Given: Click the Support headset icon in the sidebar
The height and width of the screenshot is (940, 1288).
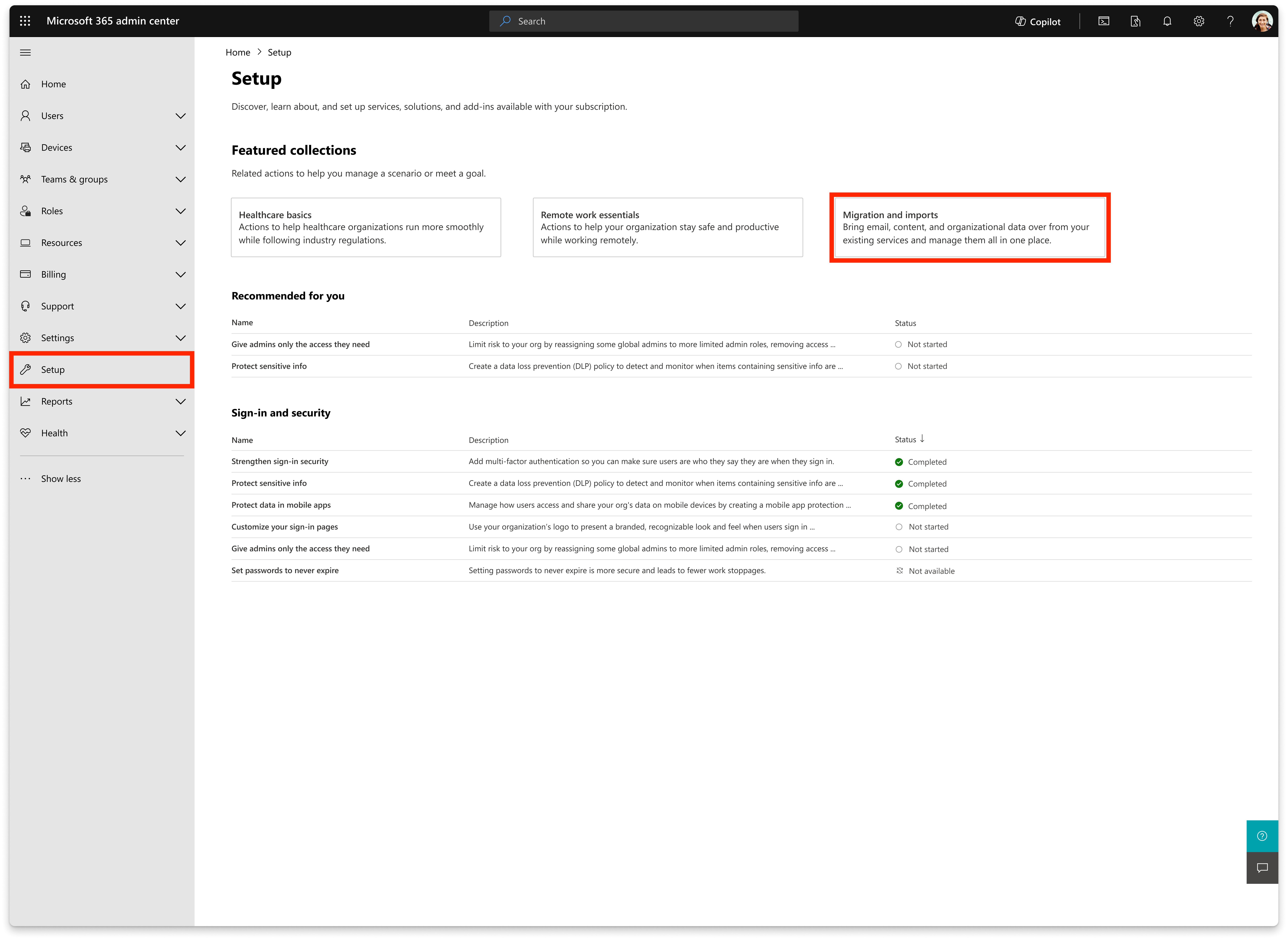Looking at the screenshot, I should coord(26,306).
